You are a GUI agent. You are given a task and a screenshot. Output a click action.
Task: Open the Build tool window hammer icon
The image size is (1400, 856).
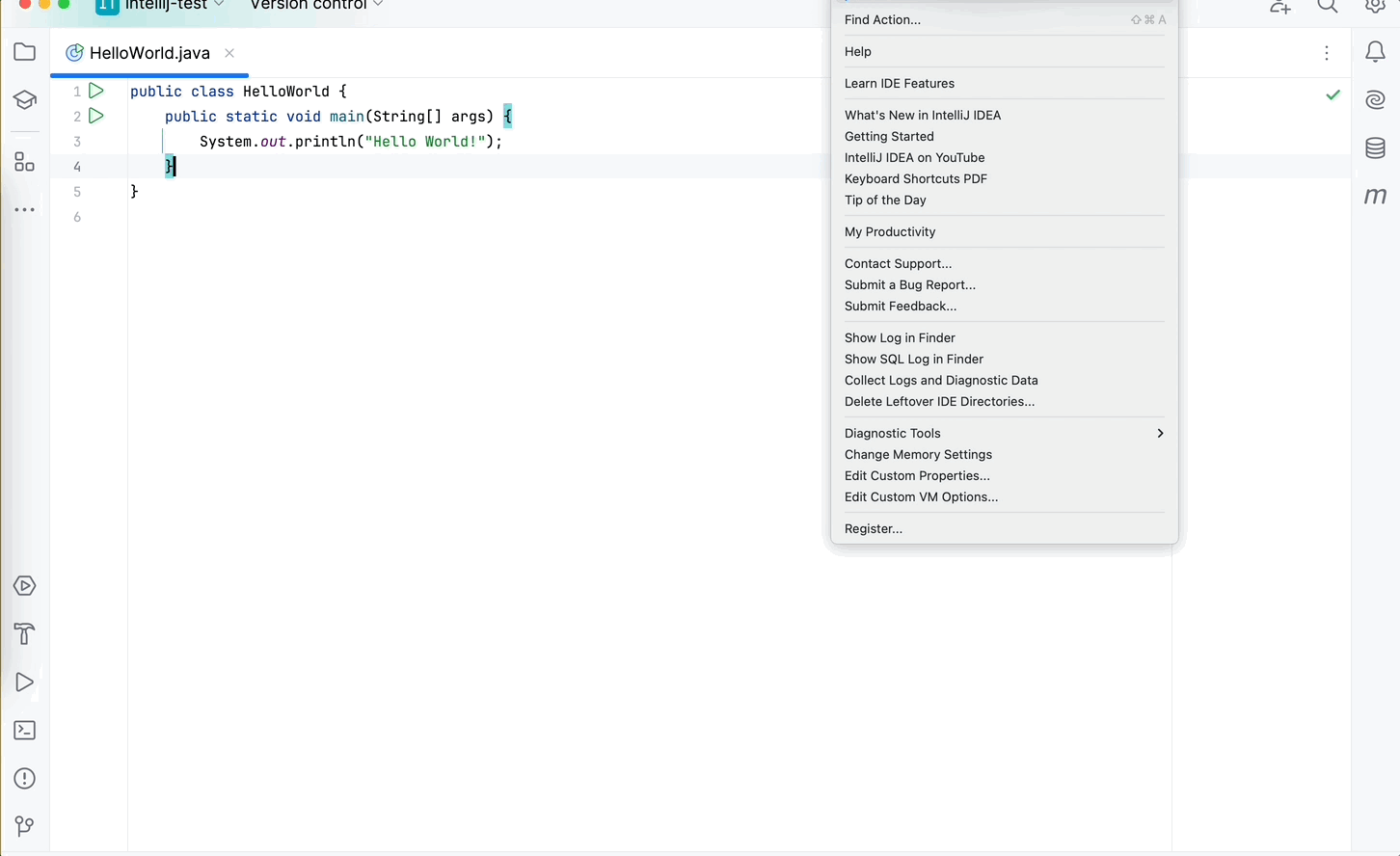point(25,634)
